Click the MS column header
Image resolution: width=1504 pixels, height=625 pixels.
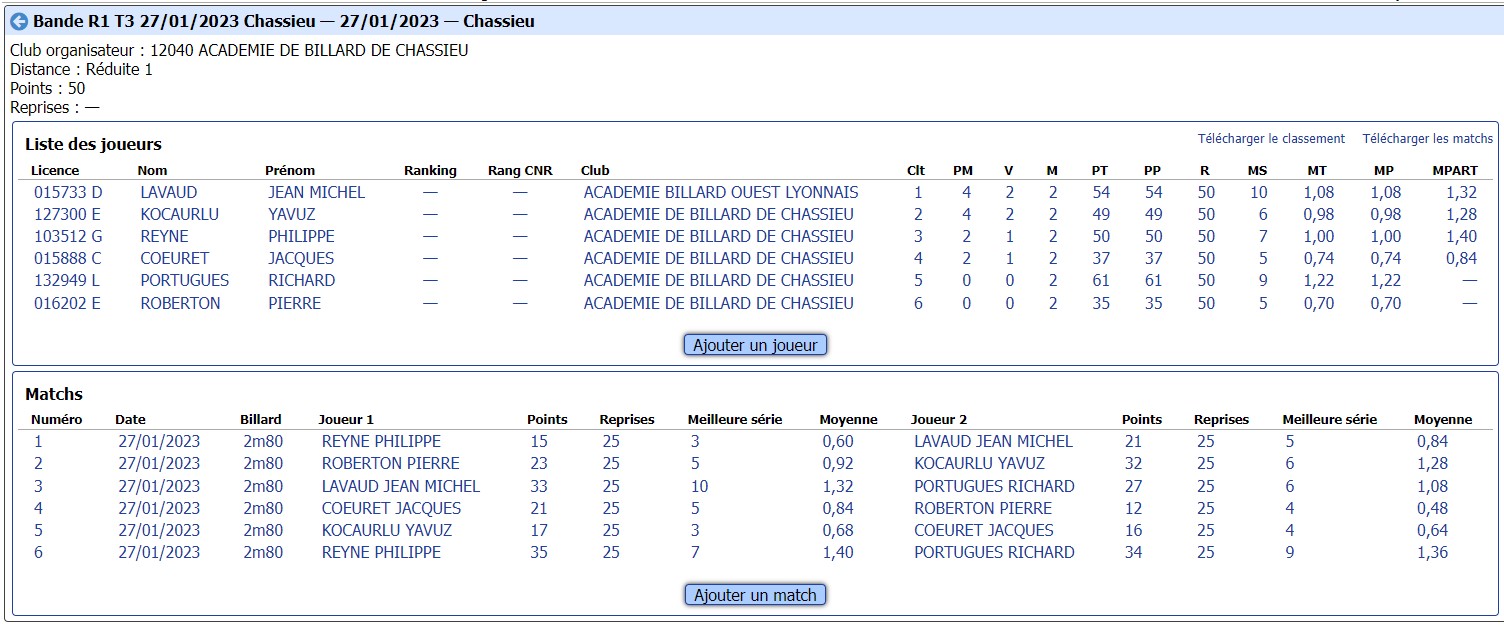1257,170
